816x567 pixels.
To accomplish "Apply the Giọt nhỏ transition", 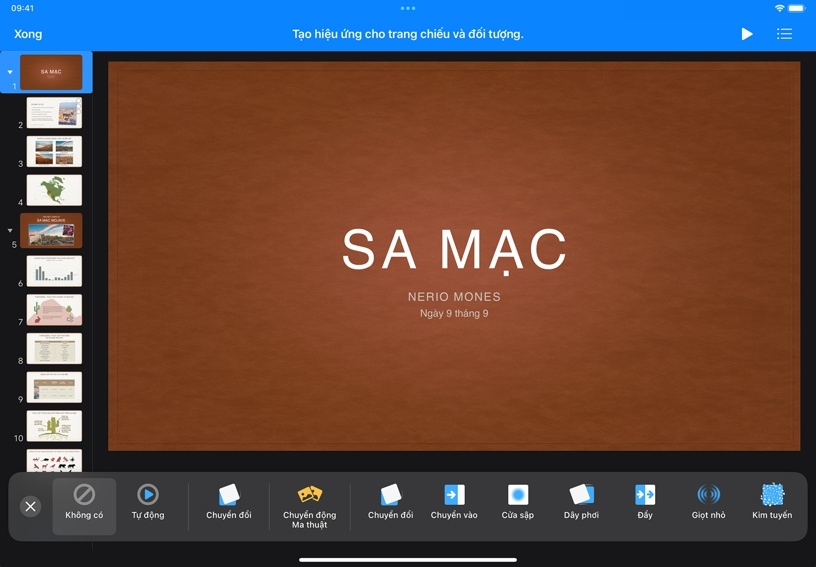I will [x=708, y=503].
